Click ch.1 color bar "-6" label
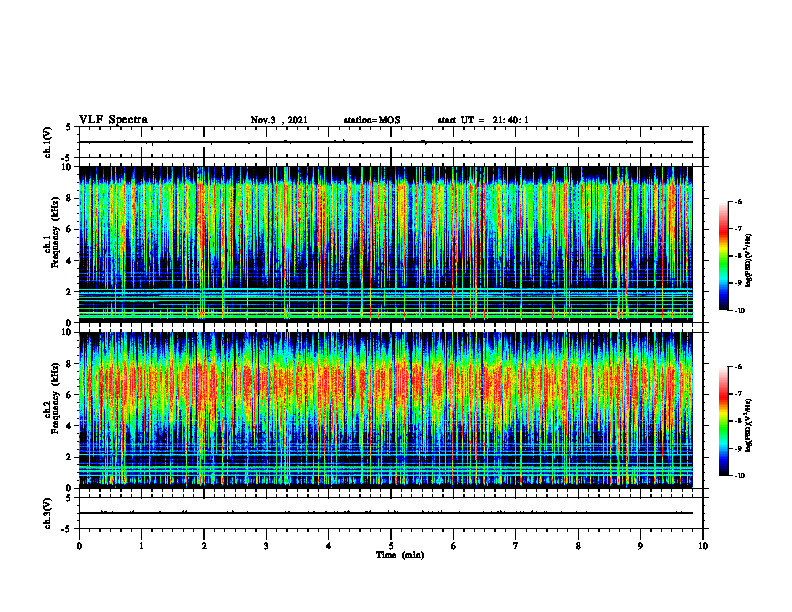The height and width of the screenshot is (612, 792). click(738, 202)
